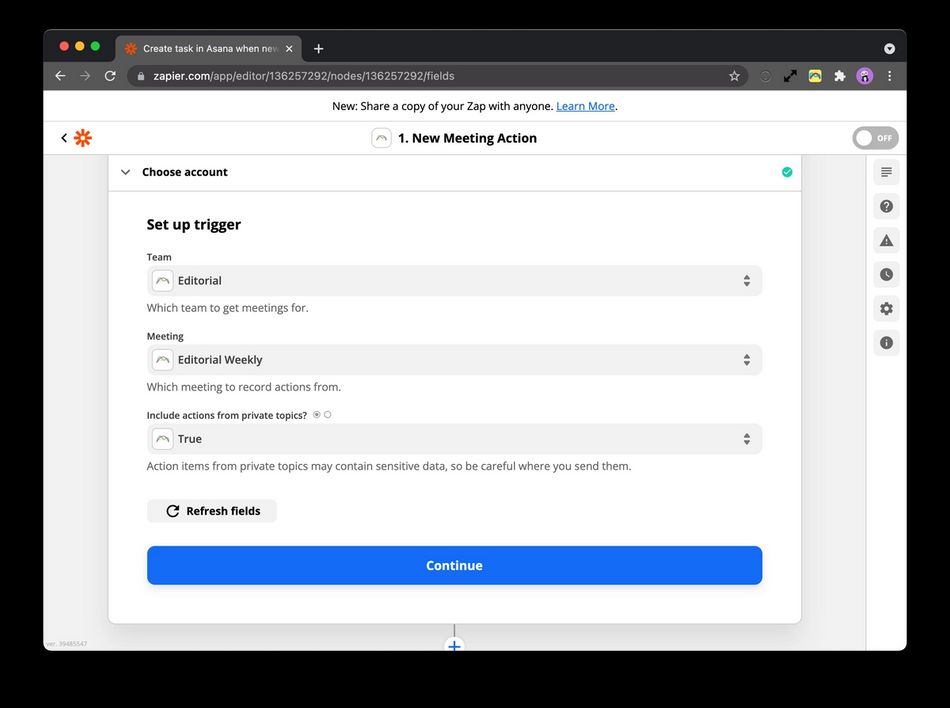Click the 'Include actions from private topics?' label

227,415
